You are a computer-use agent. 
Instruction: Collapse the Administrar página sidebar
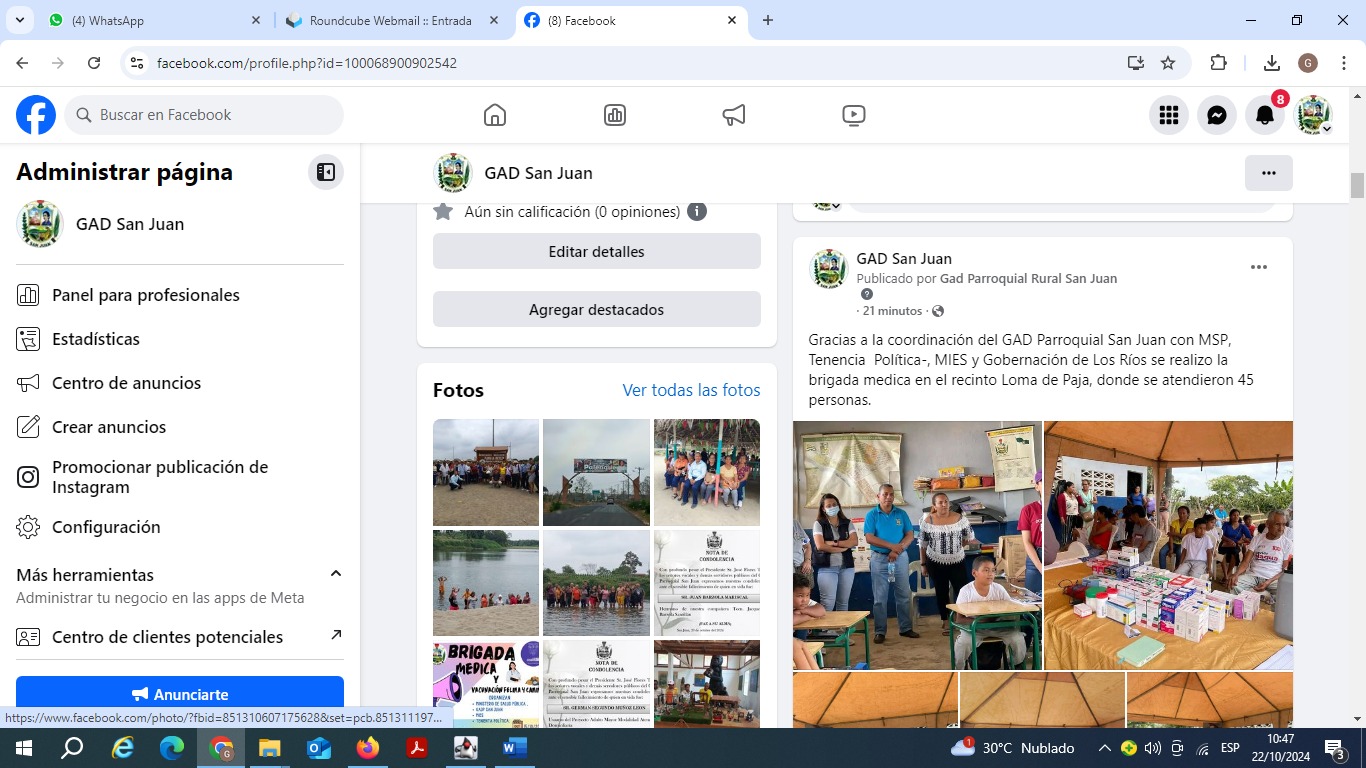(x=325, y=172)
